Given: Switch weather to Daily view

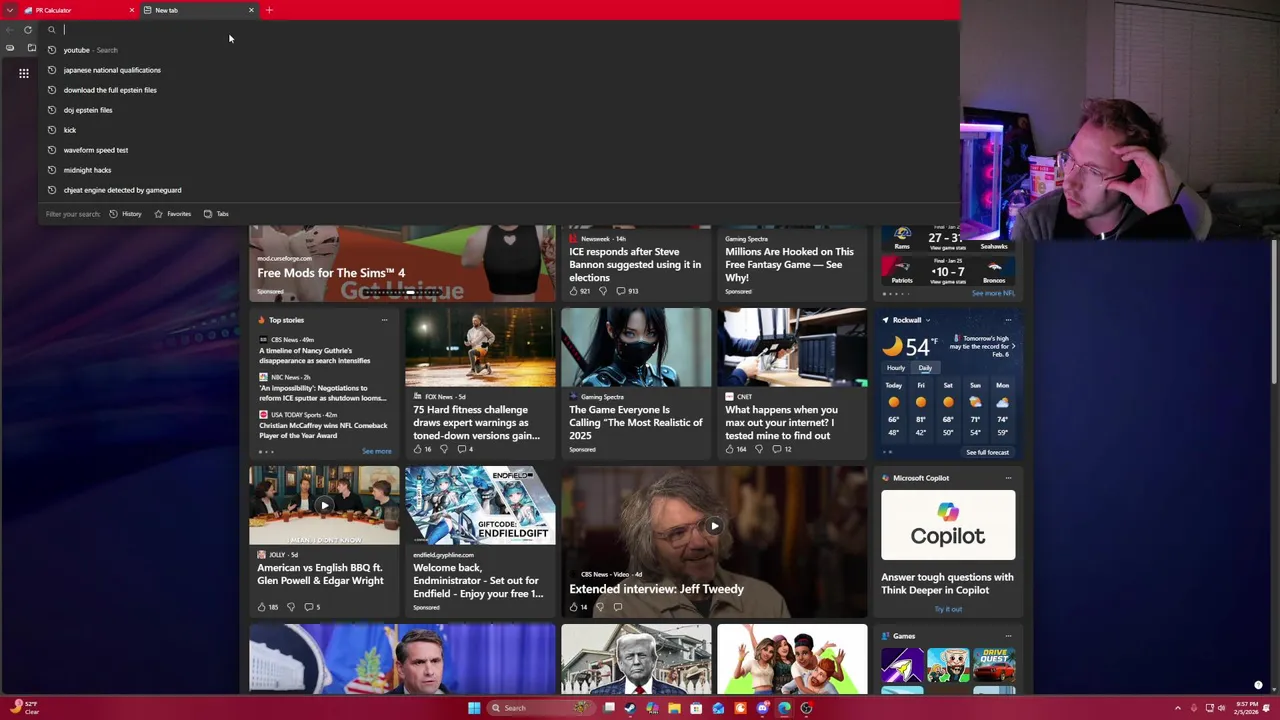Looking at the screenshot, I should [x=925, y=368].
